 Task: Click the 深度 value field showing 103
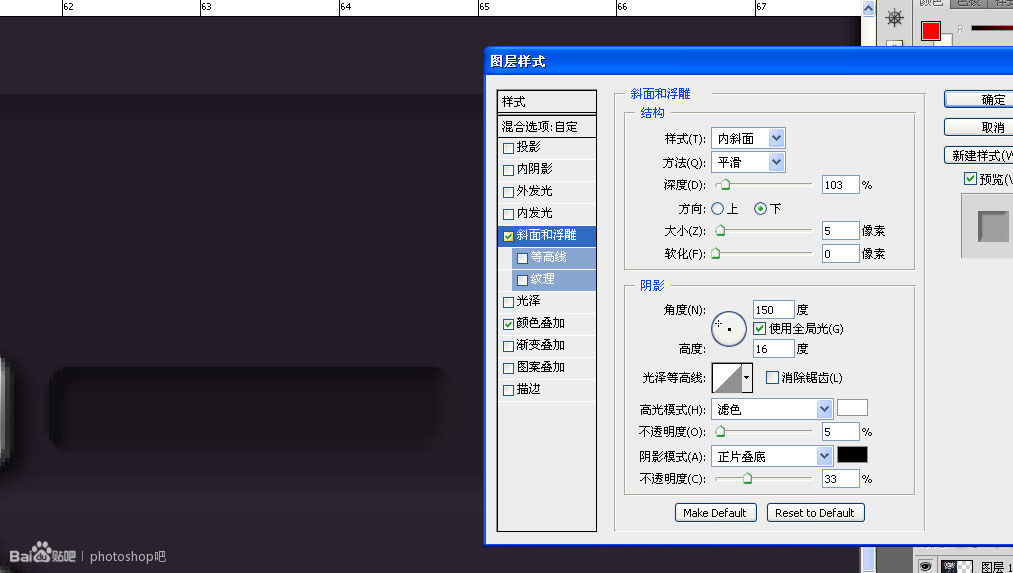point(841,185)
